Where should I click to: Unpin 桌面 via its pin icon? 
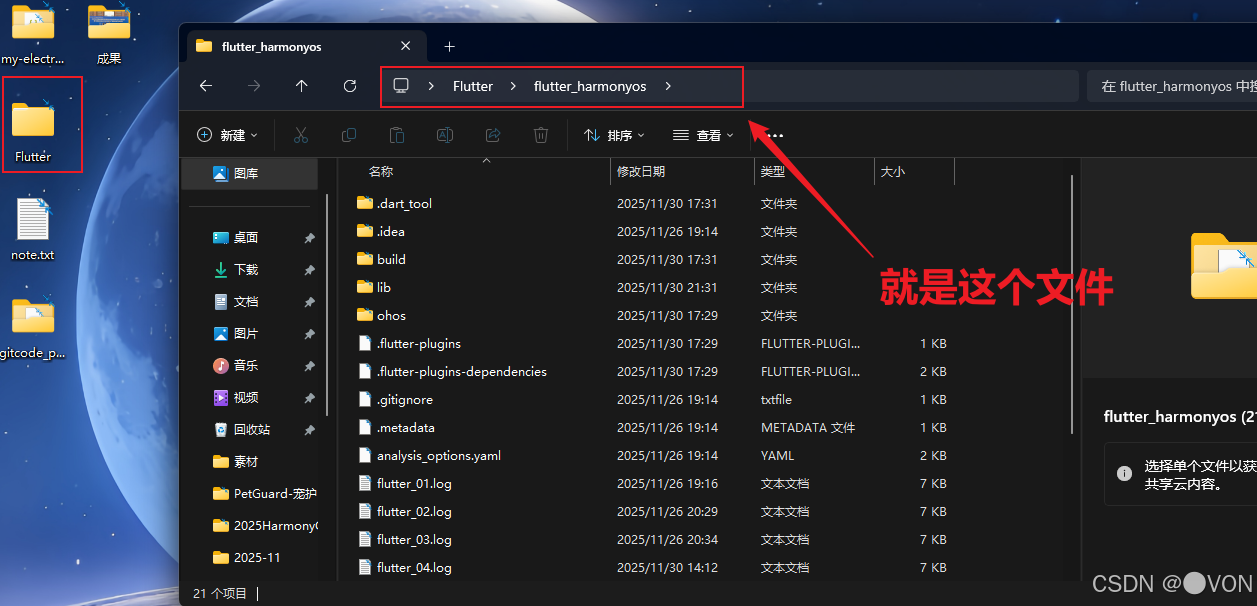pos(309,238)
